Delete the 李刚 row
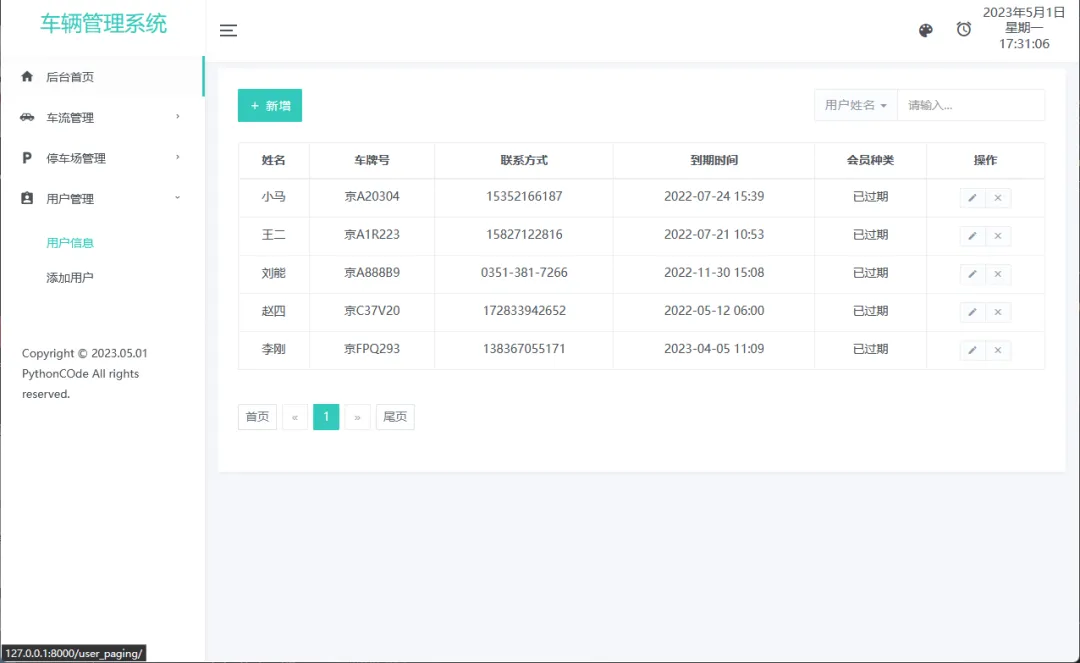This screenshot has width=1080, height=663. pyautogui.click(x=998, y=350)
